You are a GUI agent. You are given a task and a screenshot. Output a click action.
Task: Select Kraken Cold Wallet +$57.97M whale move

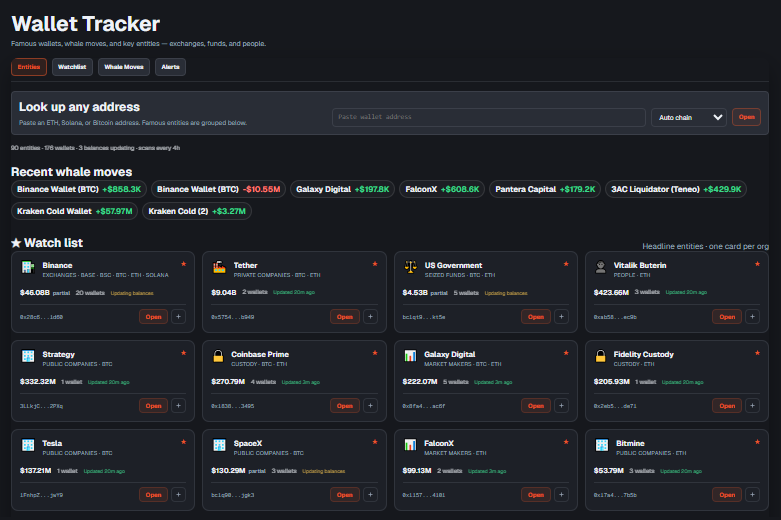point(74,211)
